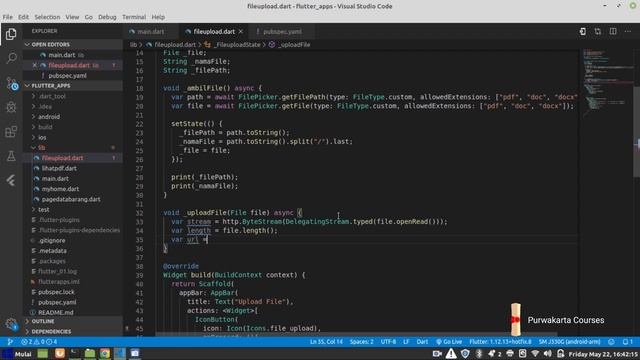Launch the terminal from taskbar

click(x=75, y=353)
